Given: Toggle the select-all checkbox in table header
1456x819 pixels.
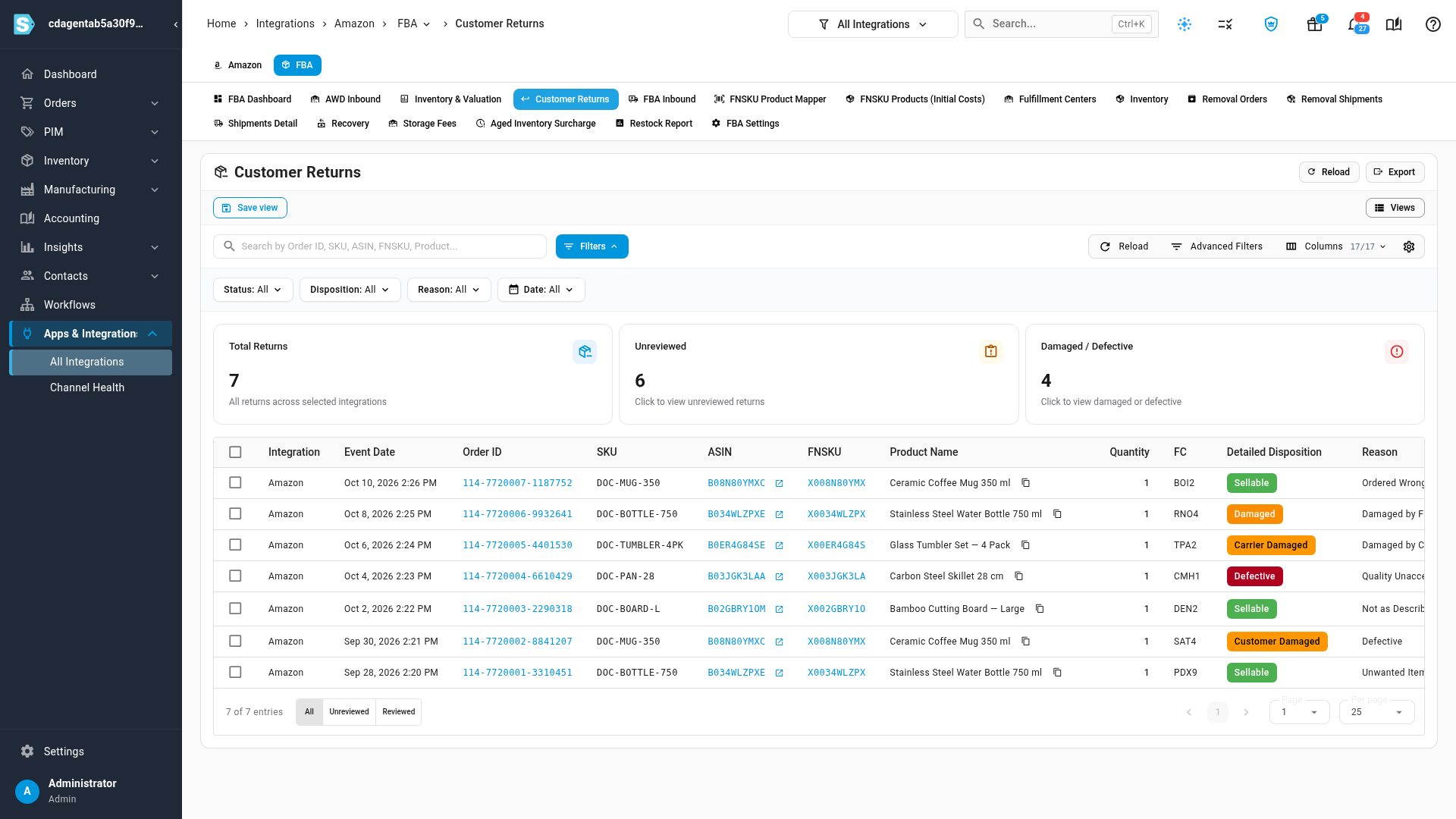Looking at the screenshot, I should pyautogui.click(x=235, y=452).
